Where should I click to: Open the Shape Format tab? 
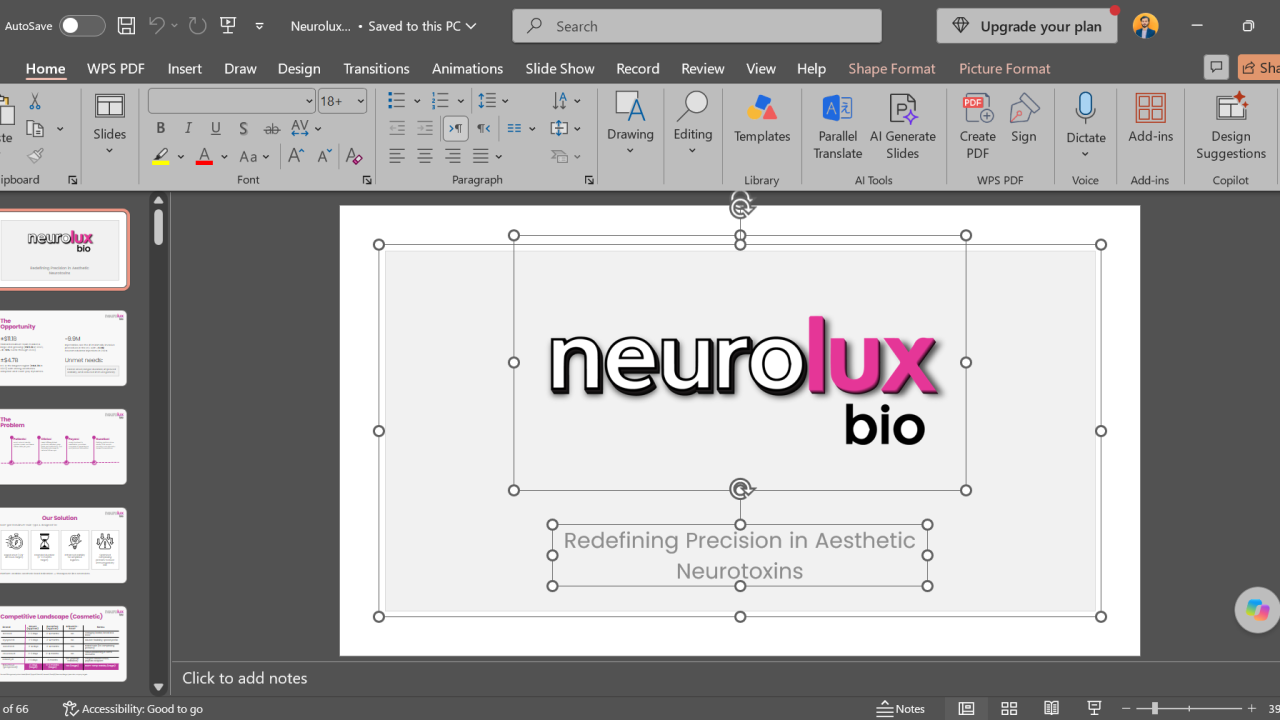point(892,68)
